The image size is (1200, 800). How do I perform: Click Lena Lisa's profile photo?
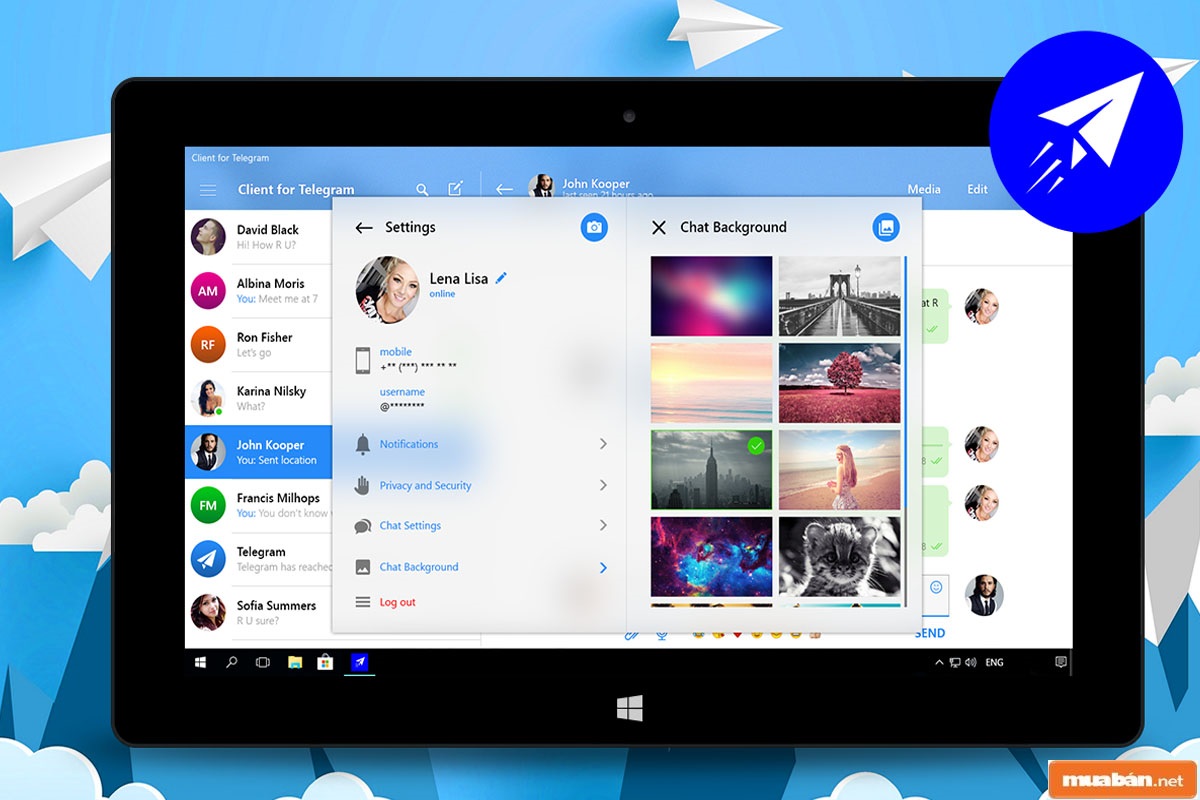point(388,290)
